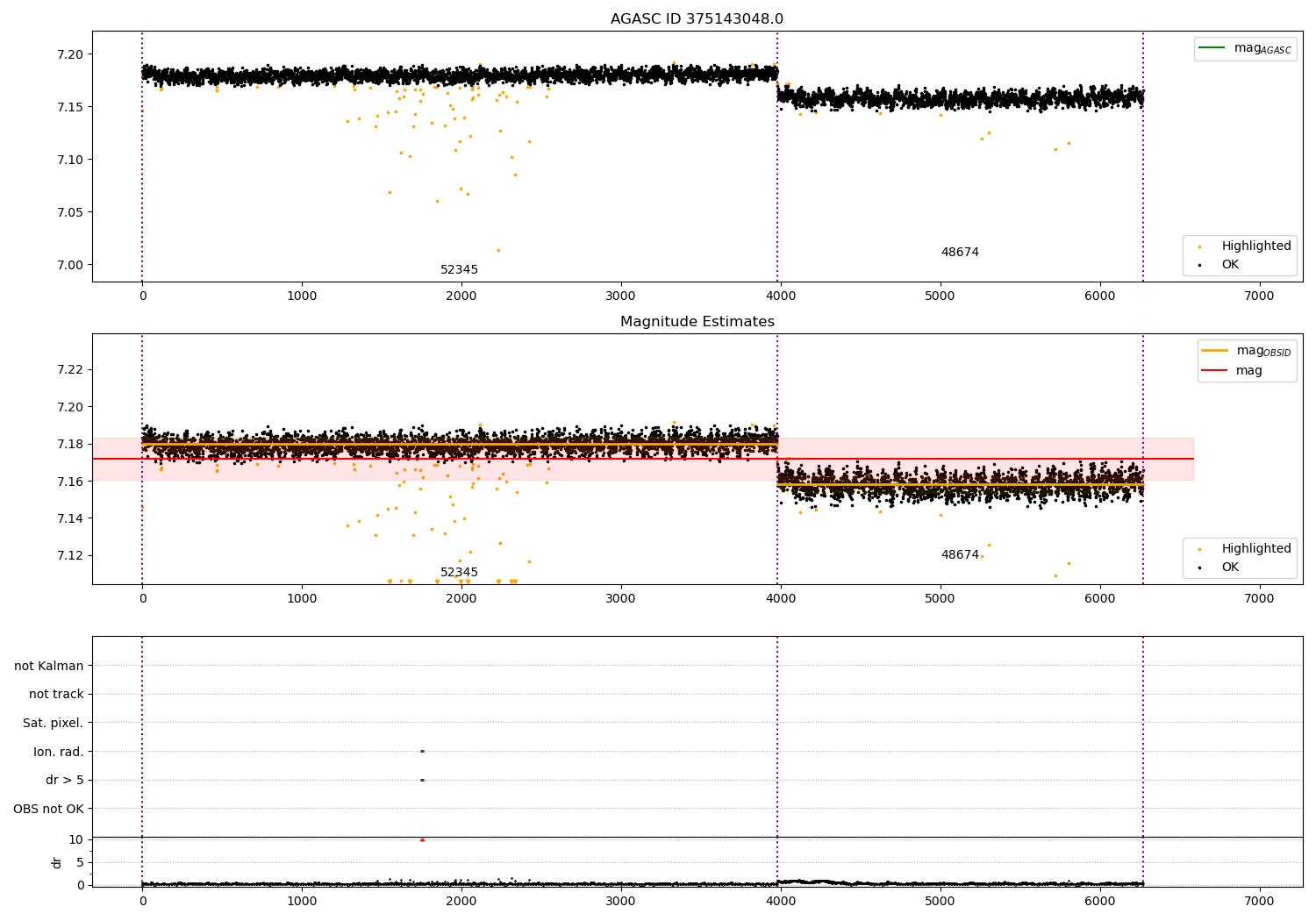Click the 2000 x-tick label under bottom plot
Viewport: 1316px width, 921px height.
pos(461,901)
